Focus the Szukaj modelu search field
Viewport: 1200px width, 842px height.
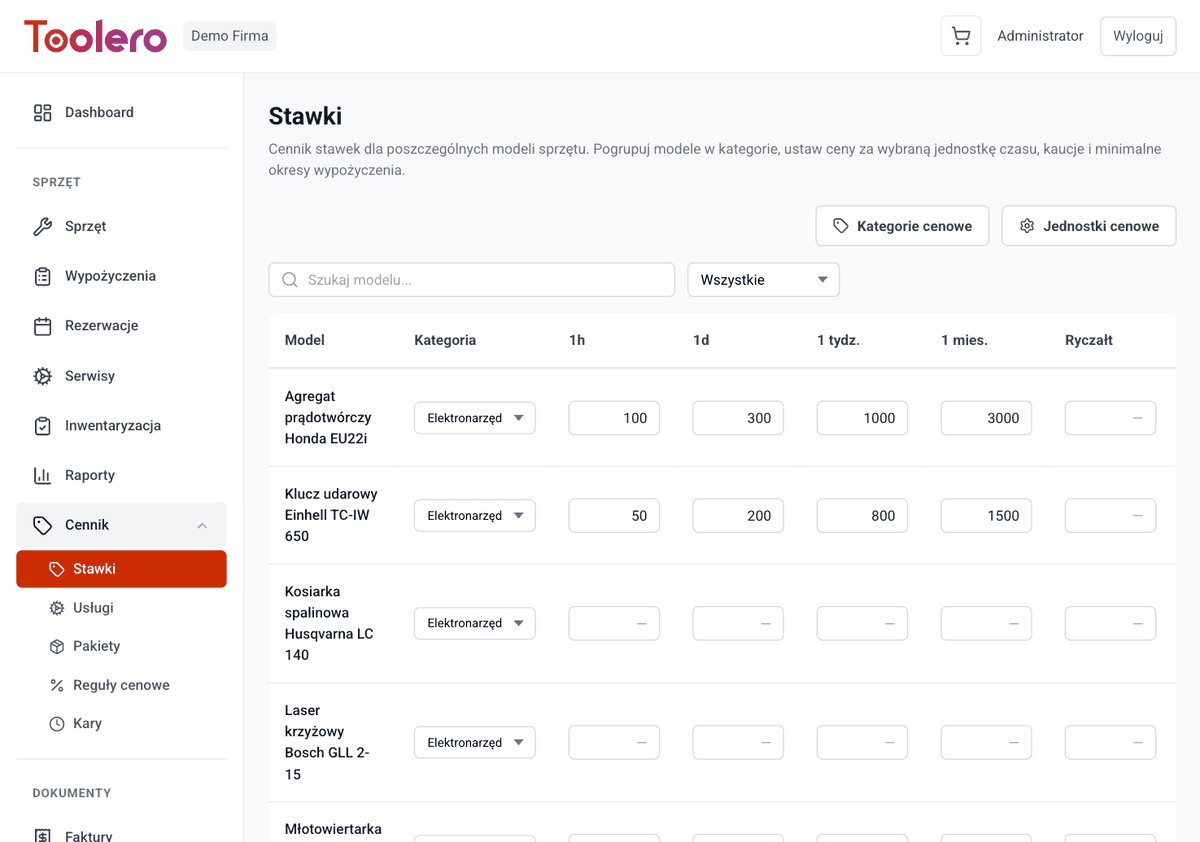[x=472, y=280]
